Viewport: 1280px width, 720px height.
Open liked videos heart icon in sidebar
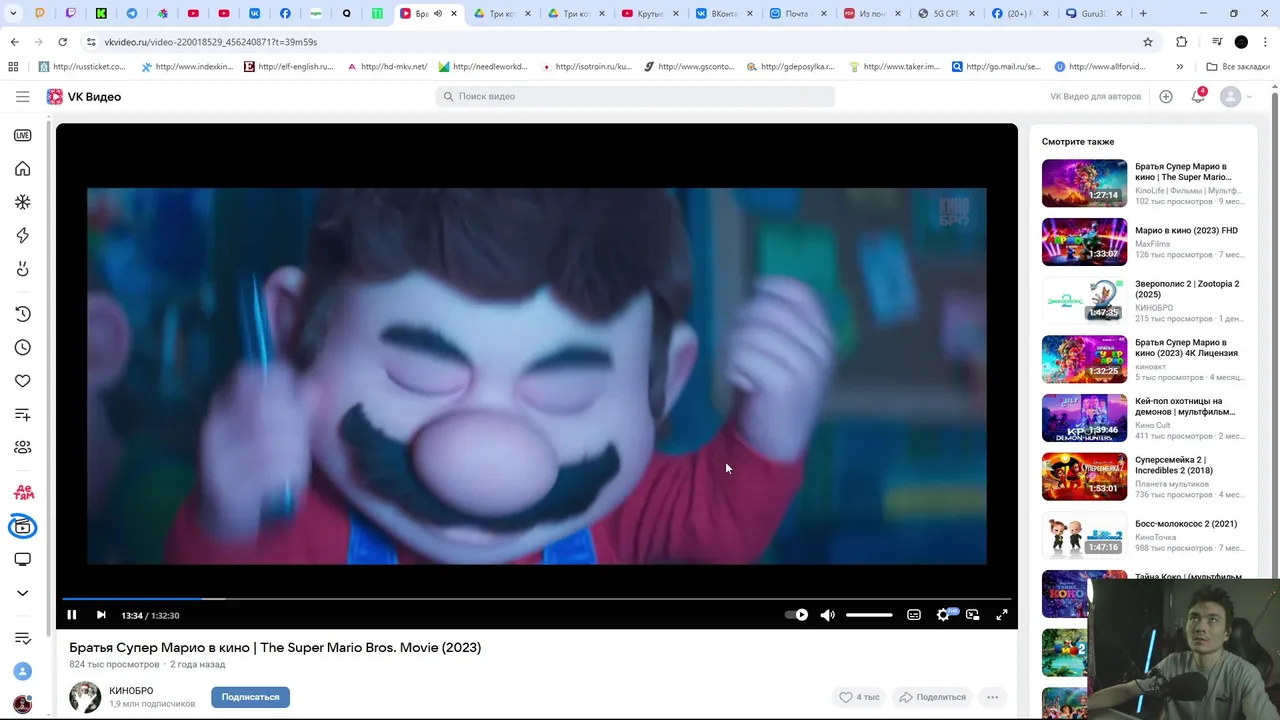tap(22, 381)
